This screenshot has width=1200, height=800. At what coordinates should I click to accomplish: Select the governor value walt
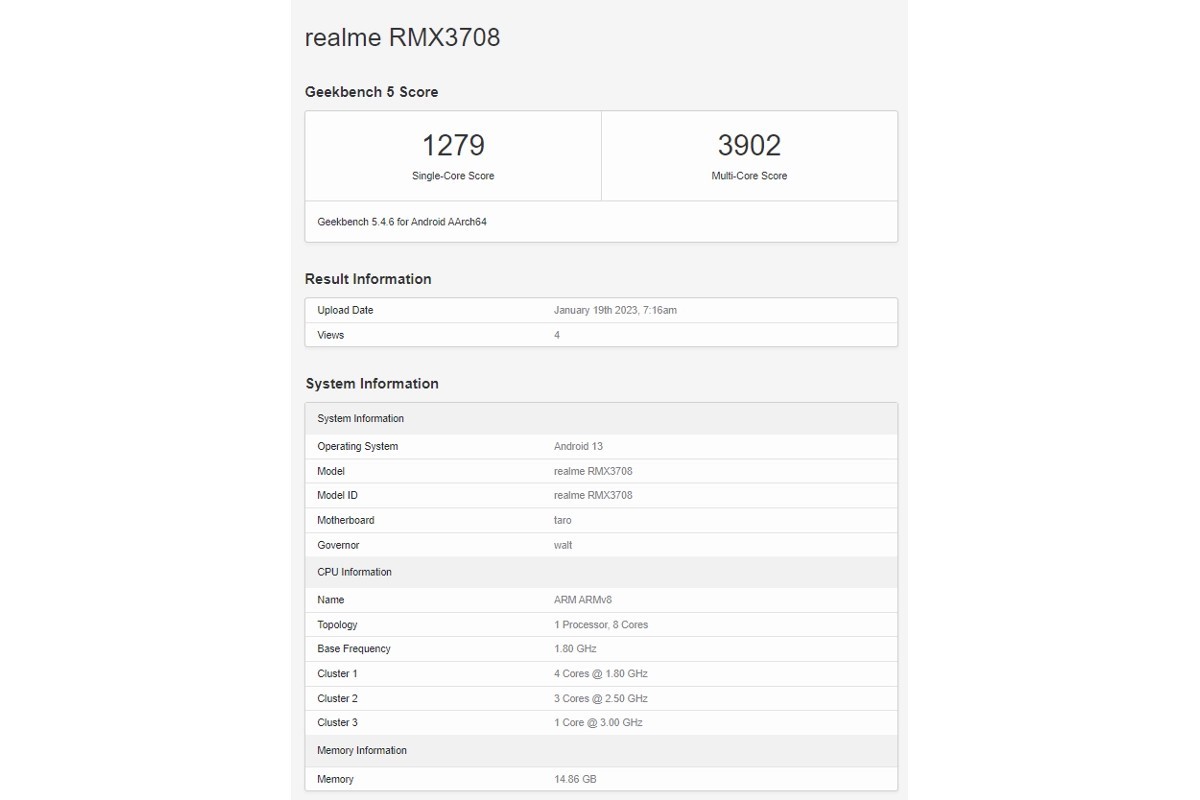click(563, 545)
